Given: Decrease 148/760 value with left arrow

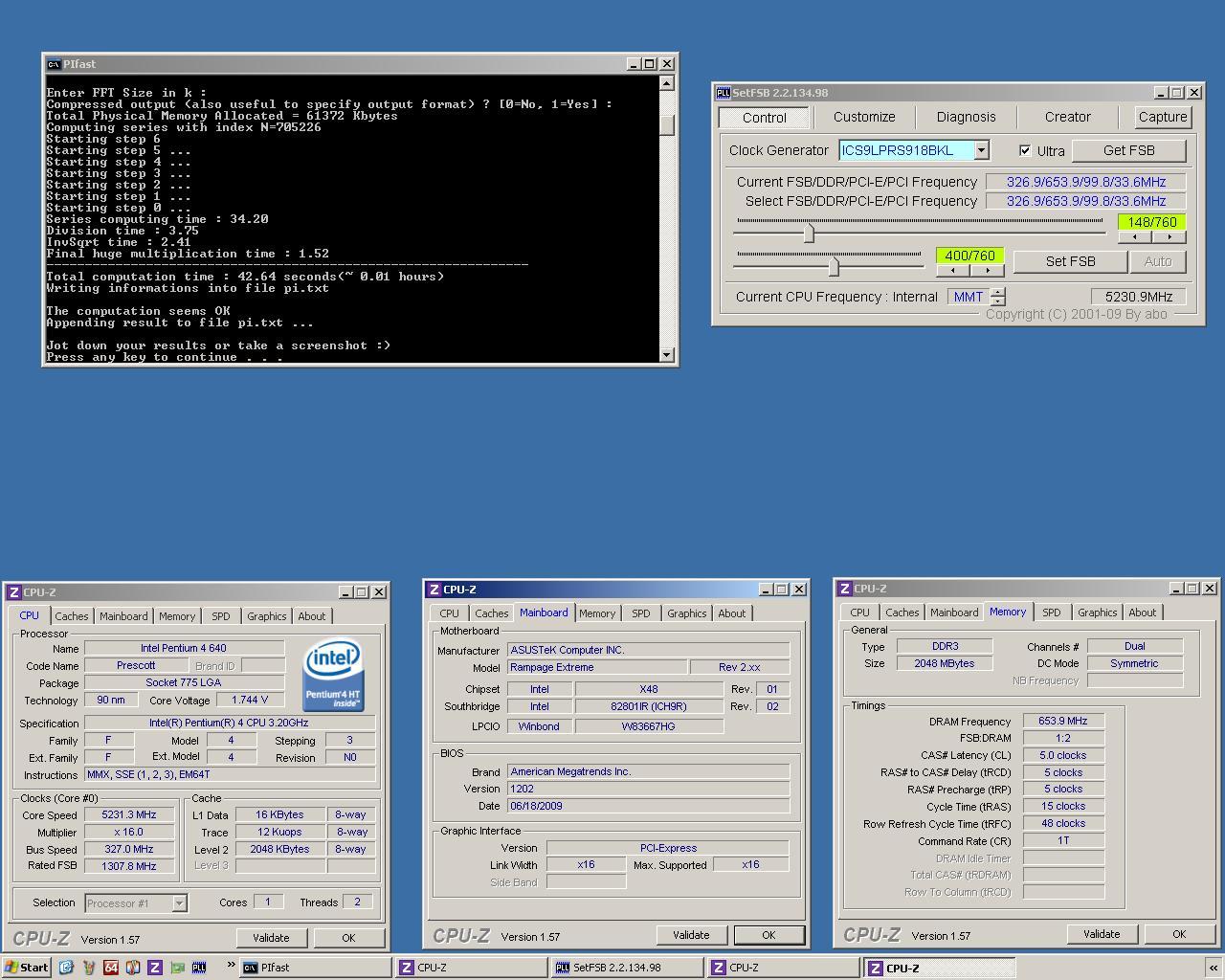Looking at the screenshot, I should pyautogui.click(x=1135, y=237).
